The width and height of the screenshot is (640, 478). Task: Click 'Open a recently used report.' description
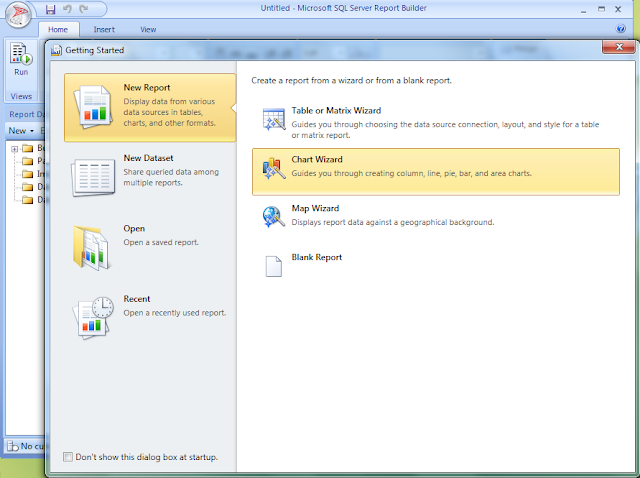(x=175, y=313)
